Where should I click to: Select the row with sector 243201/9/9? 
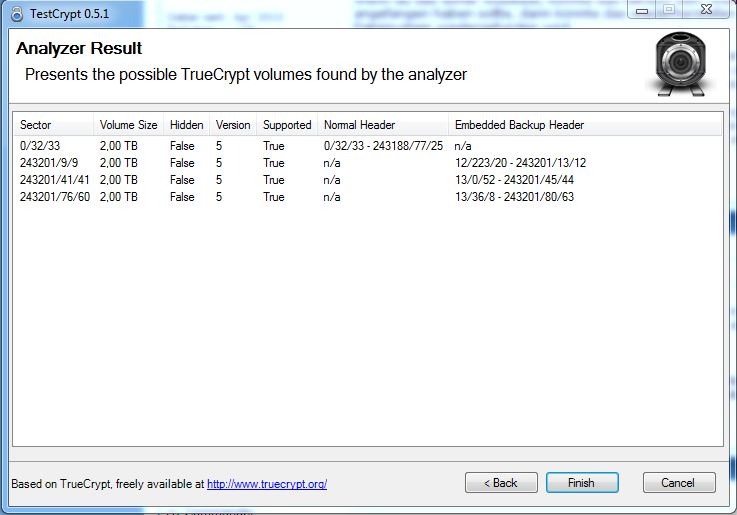(368, 163)
